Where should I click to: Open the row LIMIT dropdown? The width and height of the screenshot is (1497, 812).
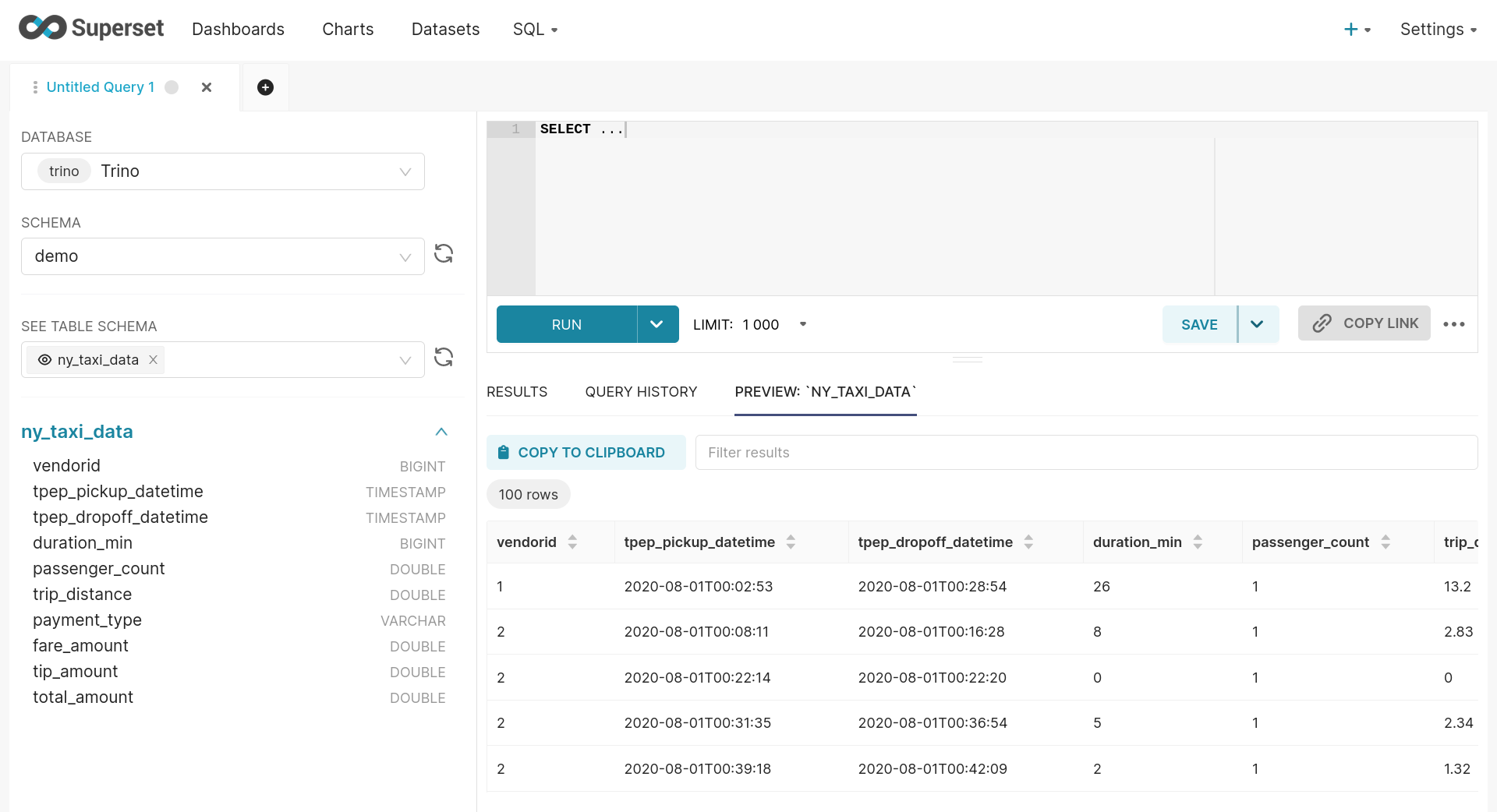[x=802, y=325]
